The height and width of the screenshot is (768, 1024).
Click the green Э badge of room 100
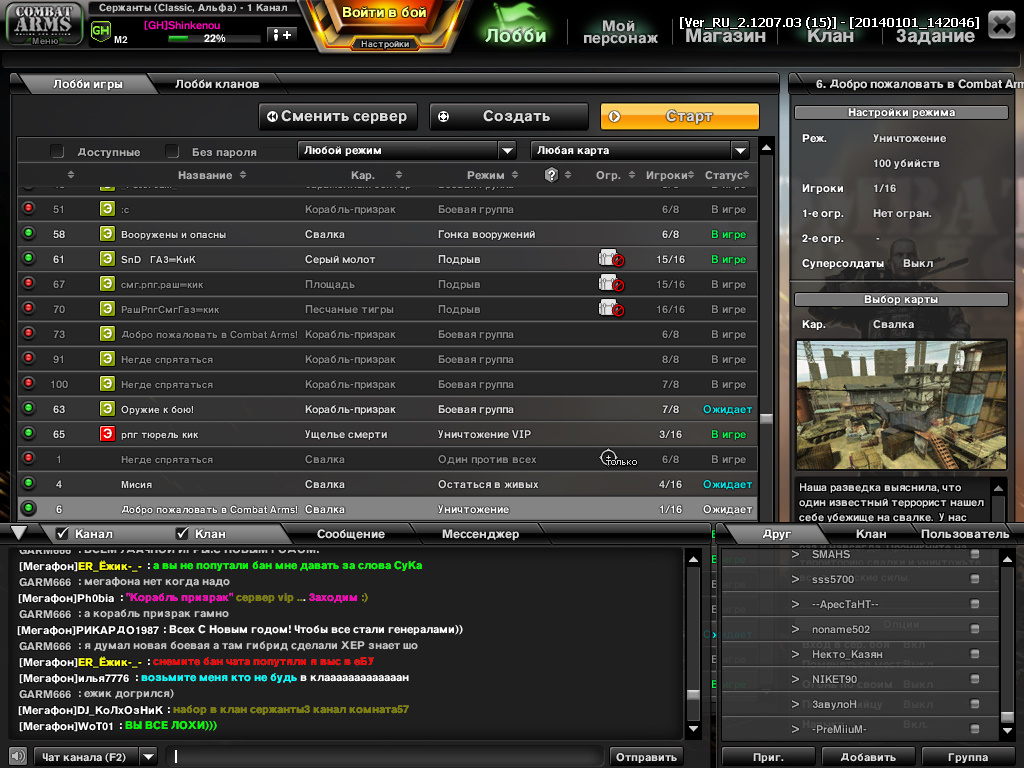[x=107, y=384]
